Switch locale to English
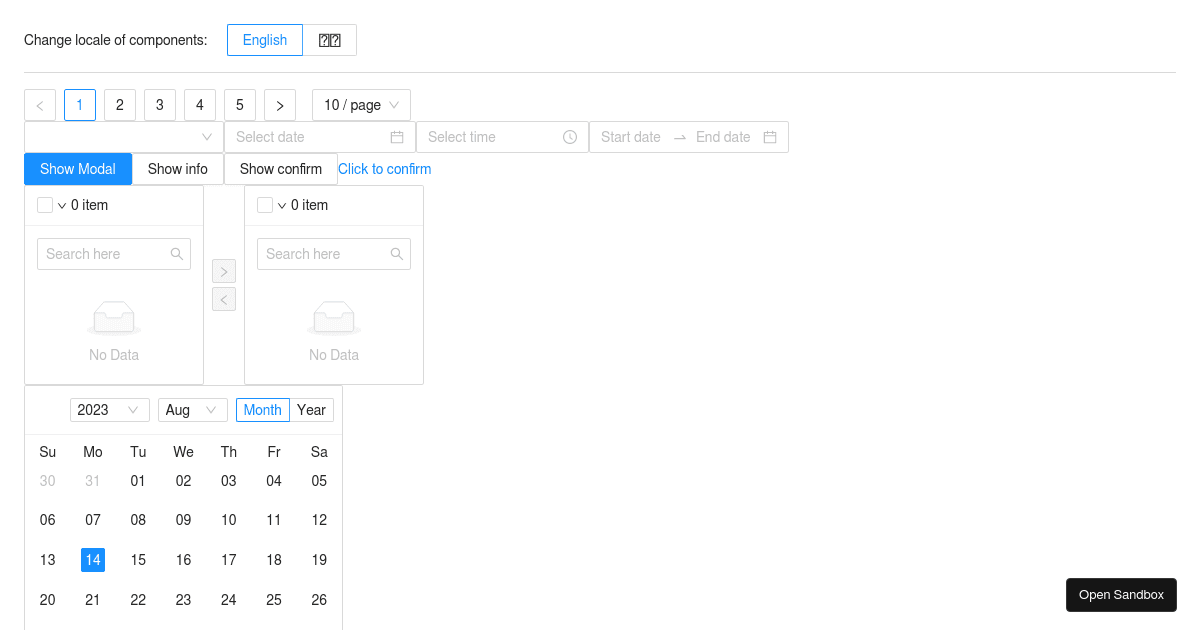 pyautogui.click(x=265, y=40)
